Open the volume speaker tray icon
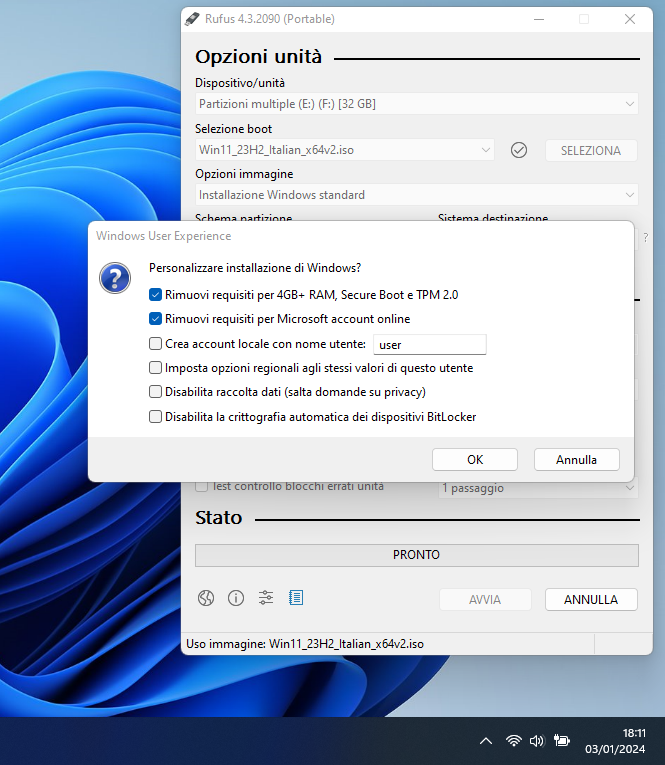Image resolution: width=665 pixels, height=765 pixels. pos(536,741)
